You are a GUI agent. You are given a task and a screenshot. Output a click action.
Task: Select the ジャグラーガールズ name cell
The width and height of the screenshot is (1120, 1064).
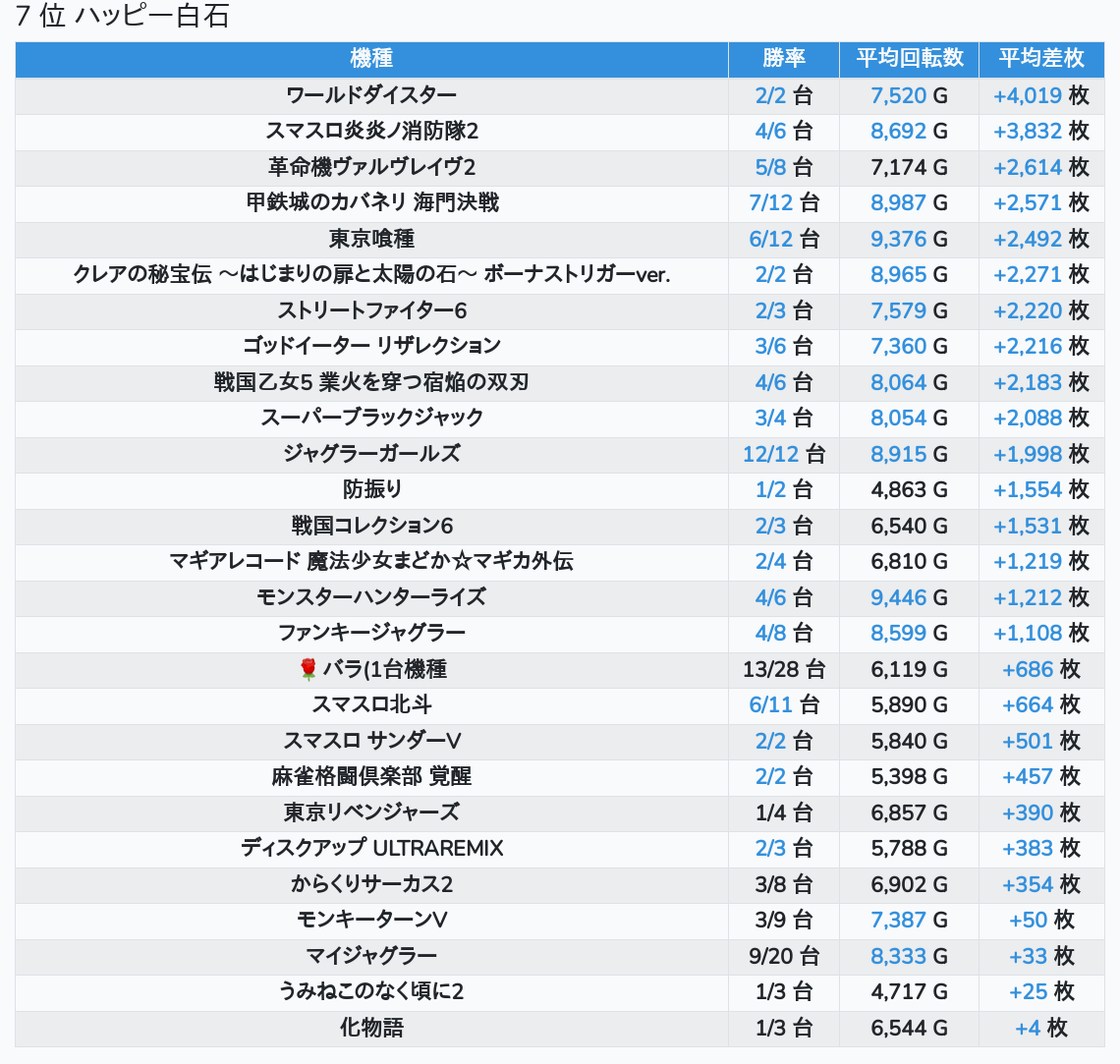click(x=371, y=454)
